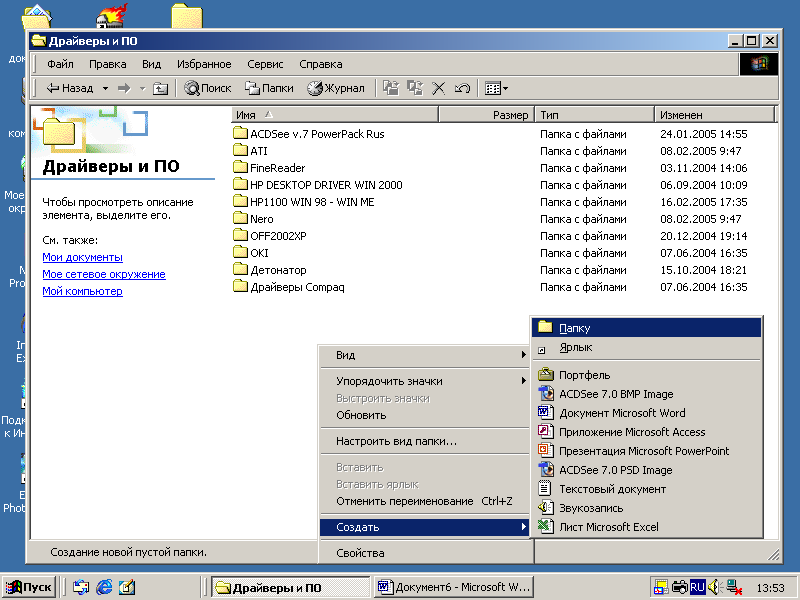
Task: Select the ACDSee v.7 PowerPack Rus folder icon
Action: 240,134
